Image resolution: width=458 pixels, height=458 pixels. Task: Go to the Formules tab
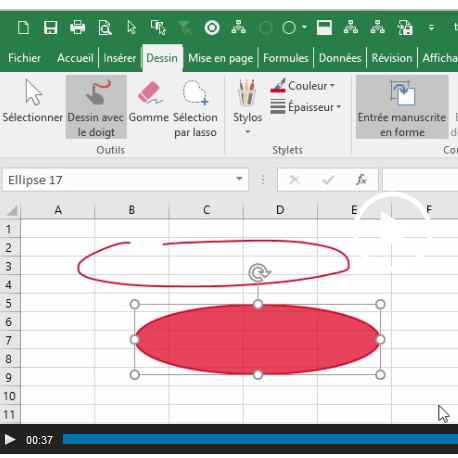click(286, 58)
